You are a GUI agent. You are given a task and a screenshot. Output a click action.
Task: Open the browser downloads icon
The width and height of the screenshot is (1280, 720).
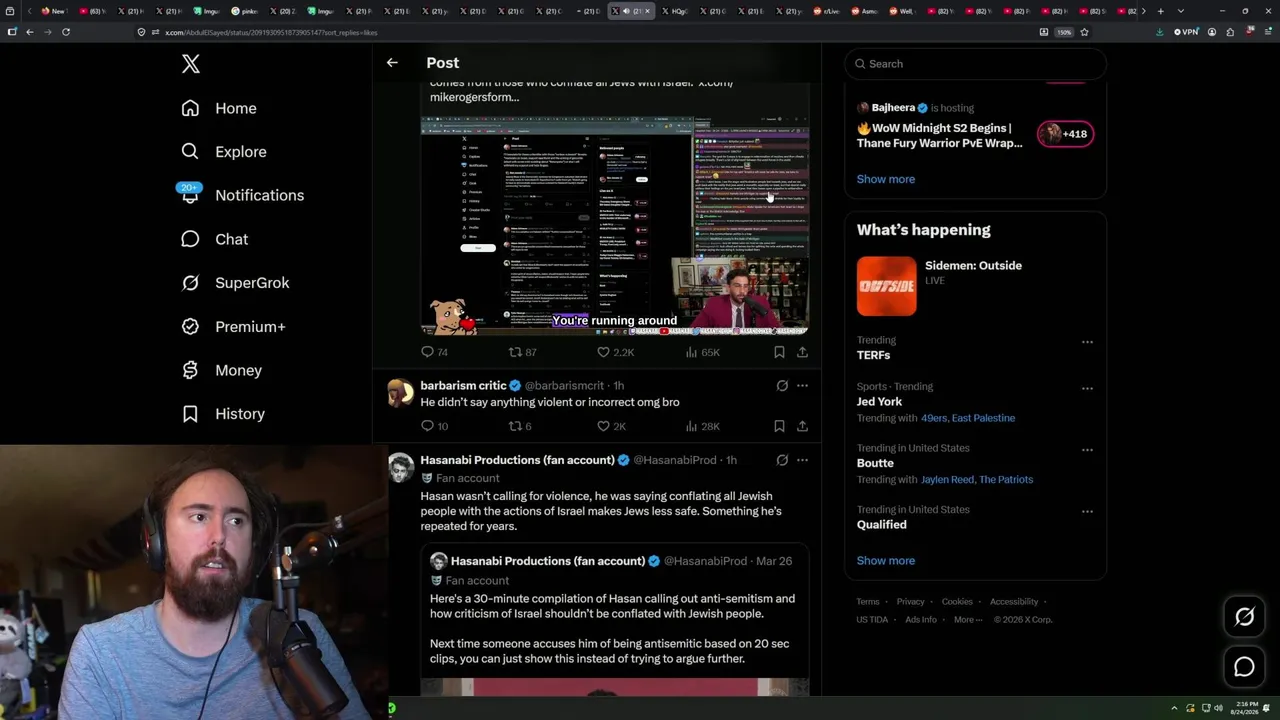click(x=1160, y=32)
